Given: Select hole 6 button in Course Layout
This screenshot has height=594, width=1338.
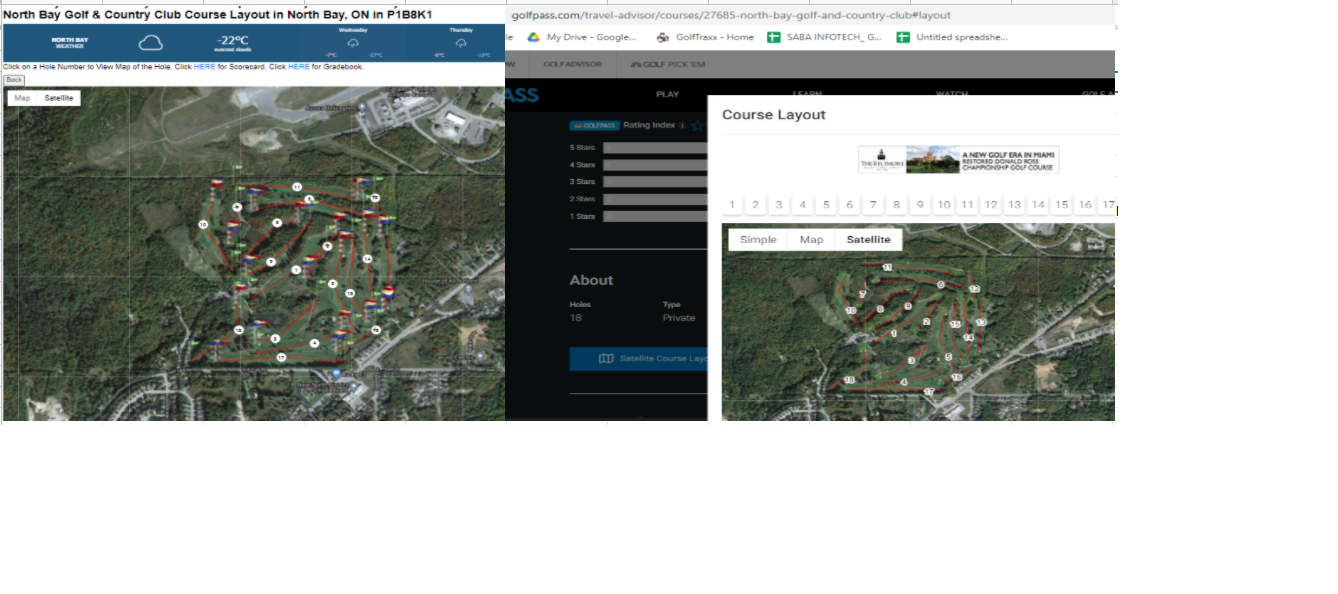Looking at the screenshot, I should point(849,205).
